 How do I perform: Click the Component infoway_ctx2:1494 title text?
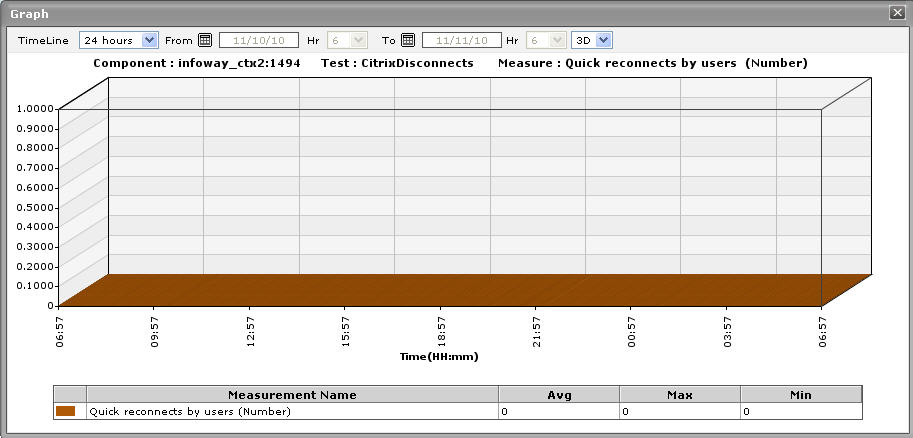click(197, 63)
